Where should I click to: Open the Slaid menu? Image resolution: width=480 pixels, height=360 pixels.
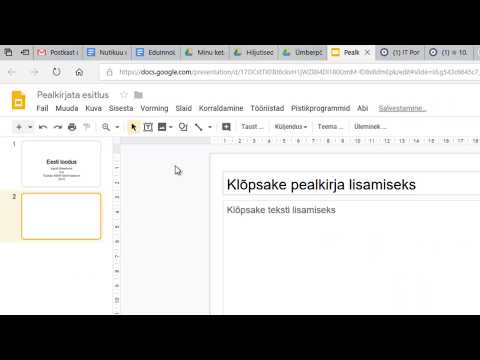184,108
